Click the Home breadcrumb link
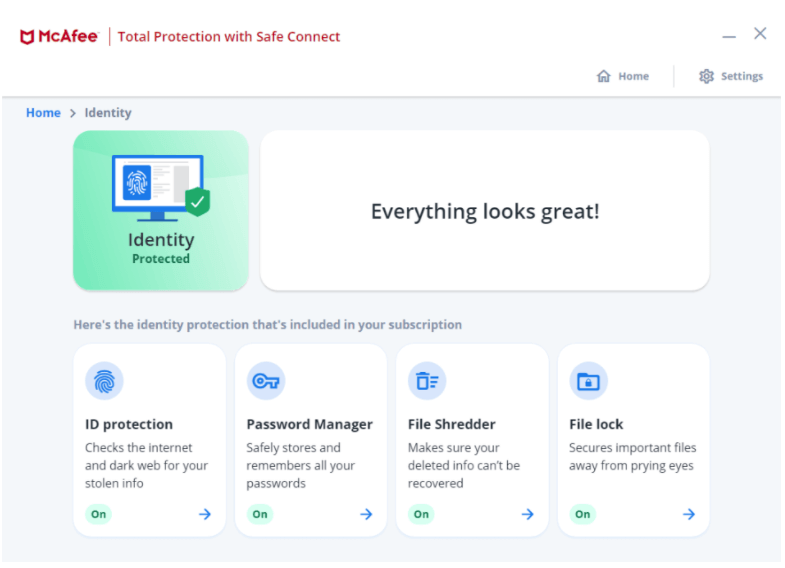The height and width of the screenshot is (568, 785). [43, 113]
